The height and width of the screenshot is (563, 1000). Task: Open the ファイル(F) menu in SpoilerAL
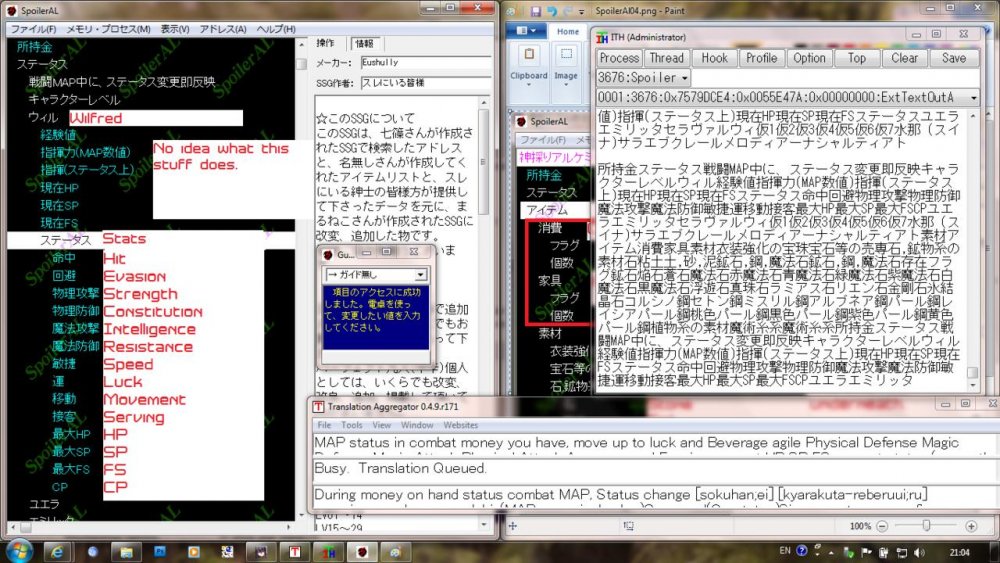tap(33, 29)
